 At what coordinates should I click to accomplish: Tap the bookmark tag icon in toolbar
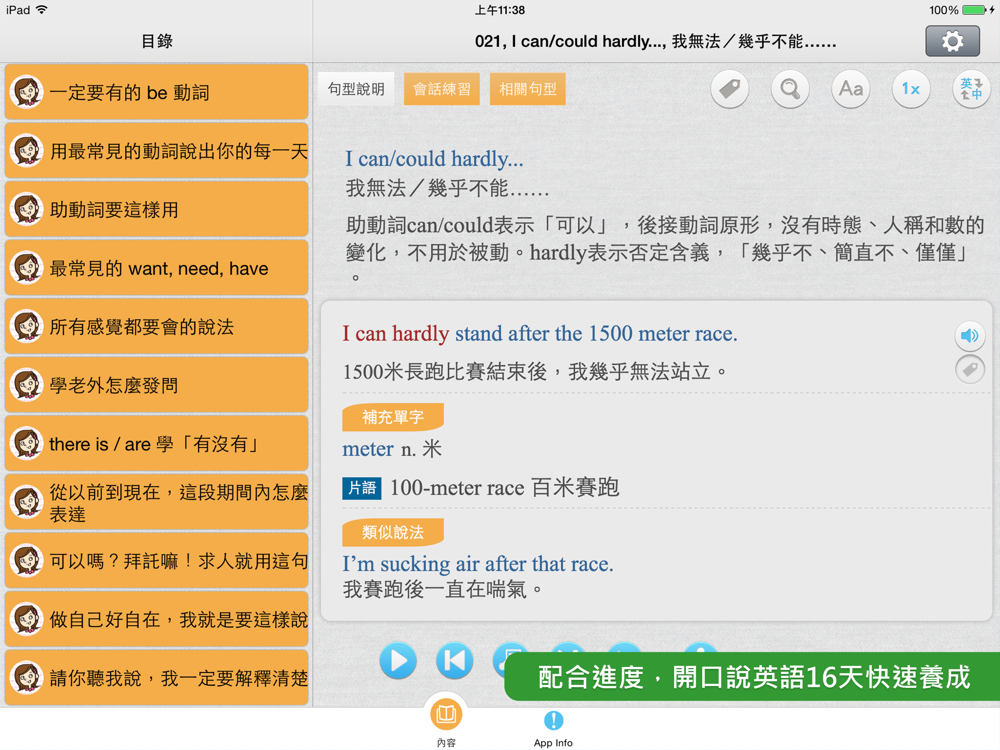[730, 89]
